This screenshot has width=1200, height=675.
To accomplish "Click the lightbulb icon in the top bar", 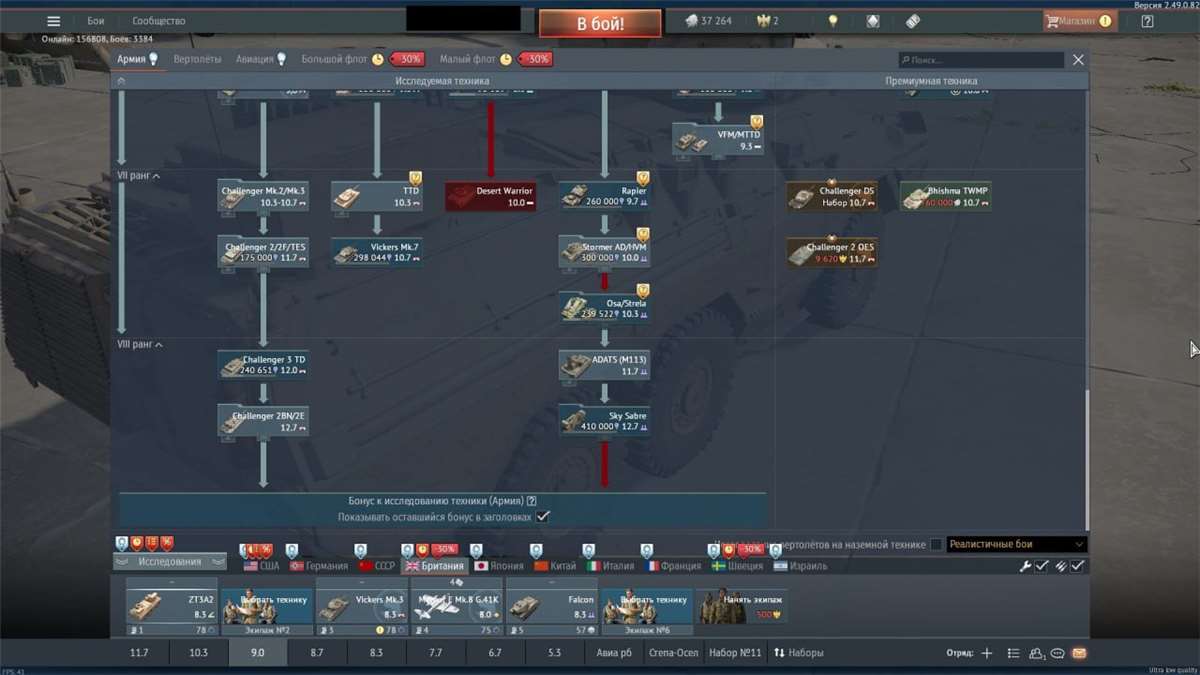I will tap(835, 18).
